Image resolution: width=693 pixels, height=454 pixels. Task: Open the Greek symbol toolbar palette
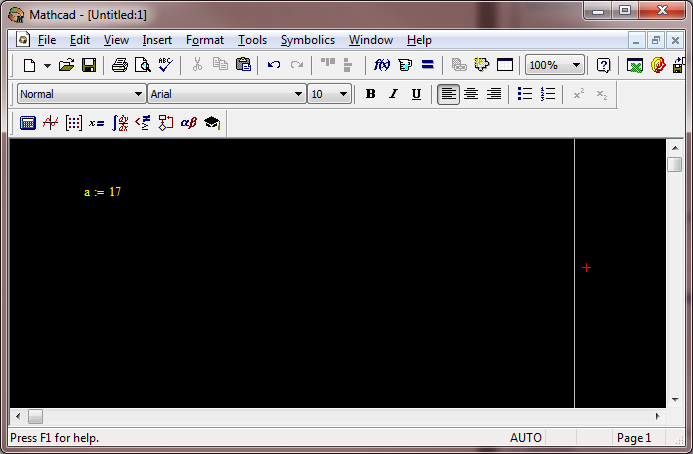(x=189, y=122)
